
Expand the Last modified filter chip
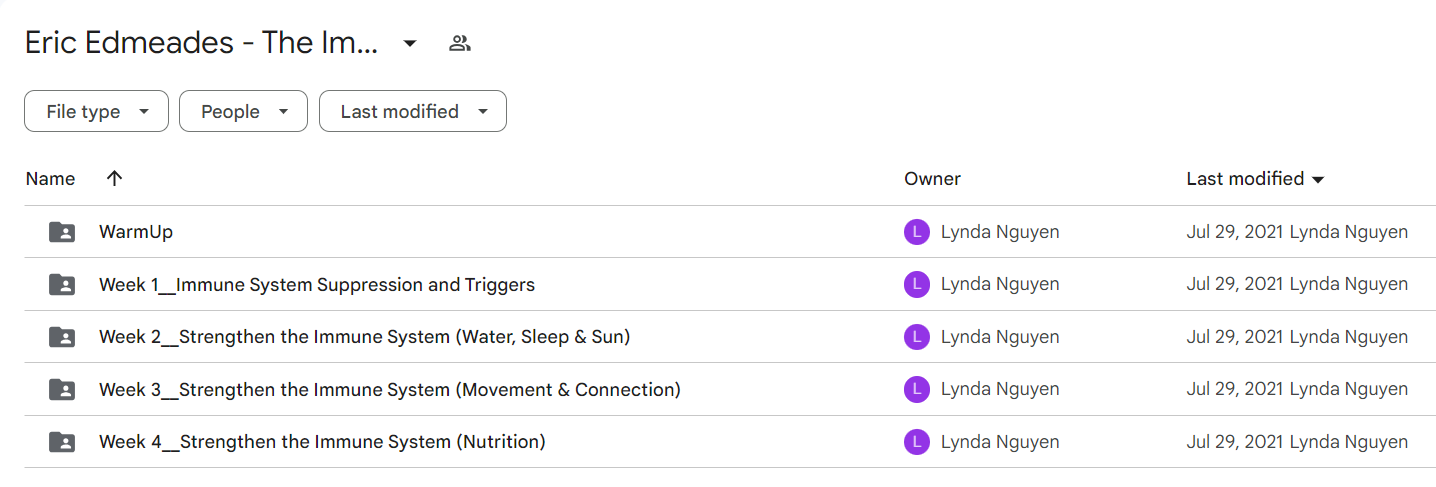pos(413,111)
